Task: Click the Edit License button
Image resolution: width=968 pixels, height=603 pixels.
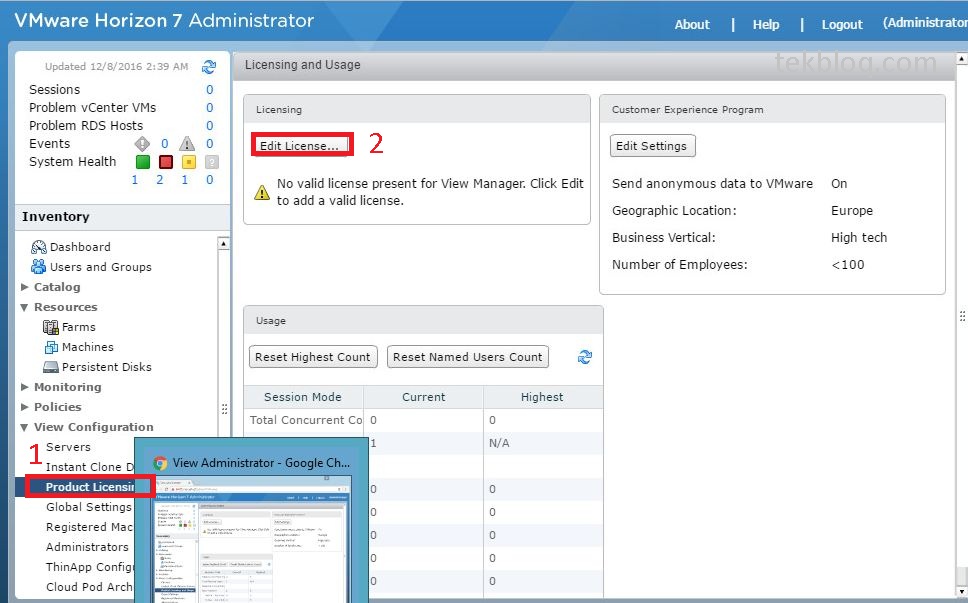Action: pyautogui.click(x=301, y=145)
